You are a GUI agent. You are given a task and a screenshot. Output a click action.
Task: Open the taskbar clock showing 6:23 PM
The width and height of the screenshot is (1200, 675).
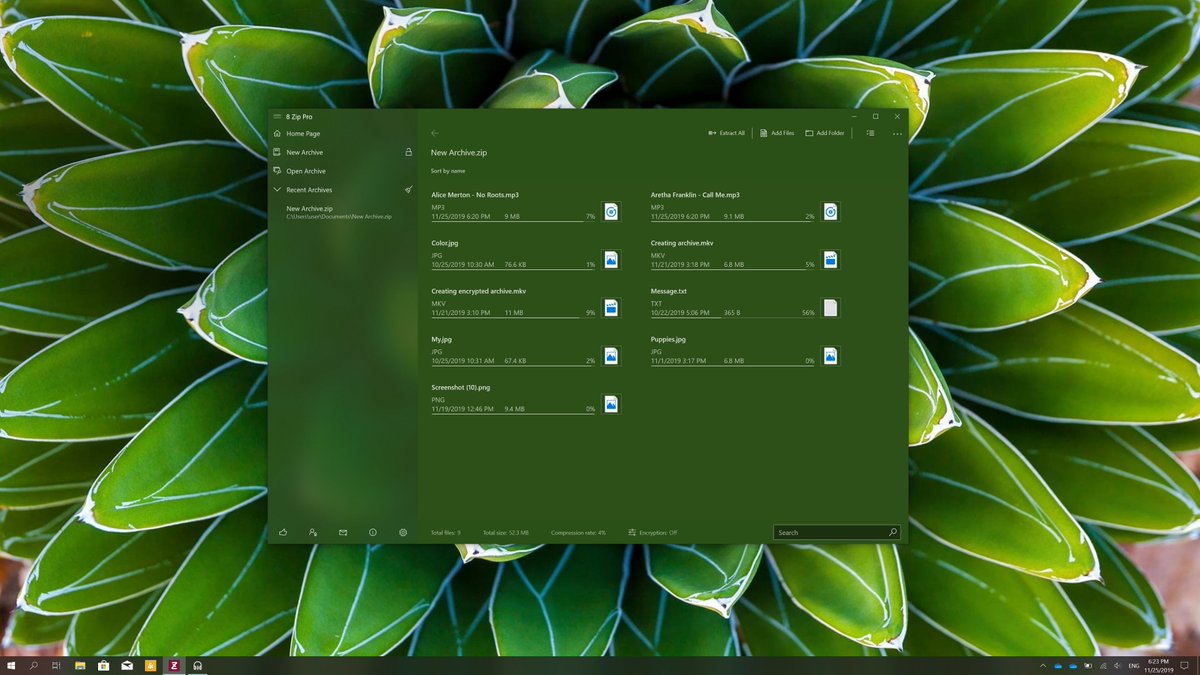pyautogui.click(x=1158, y=665)
